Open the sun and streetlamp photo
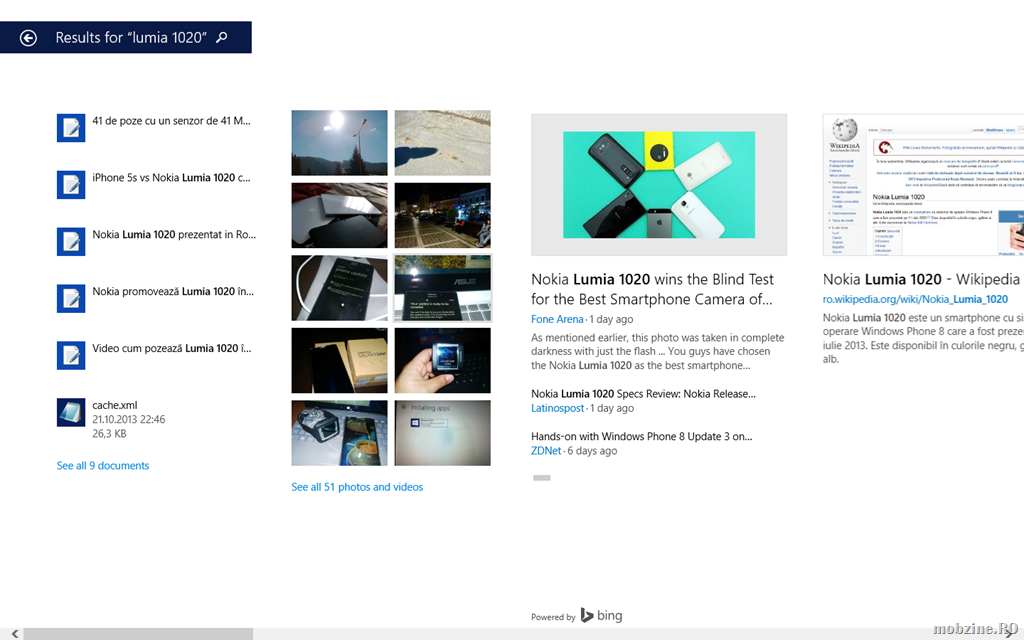Screen dimensions: 1024x640 point(339,142)
